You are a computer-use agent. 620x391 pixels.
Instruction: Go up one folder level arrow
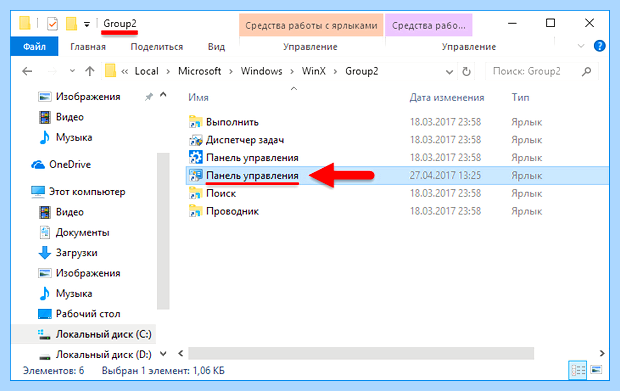[x=90, y=71]
